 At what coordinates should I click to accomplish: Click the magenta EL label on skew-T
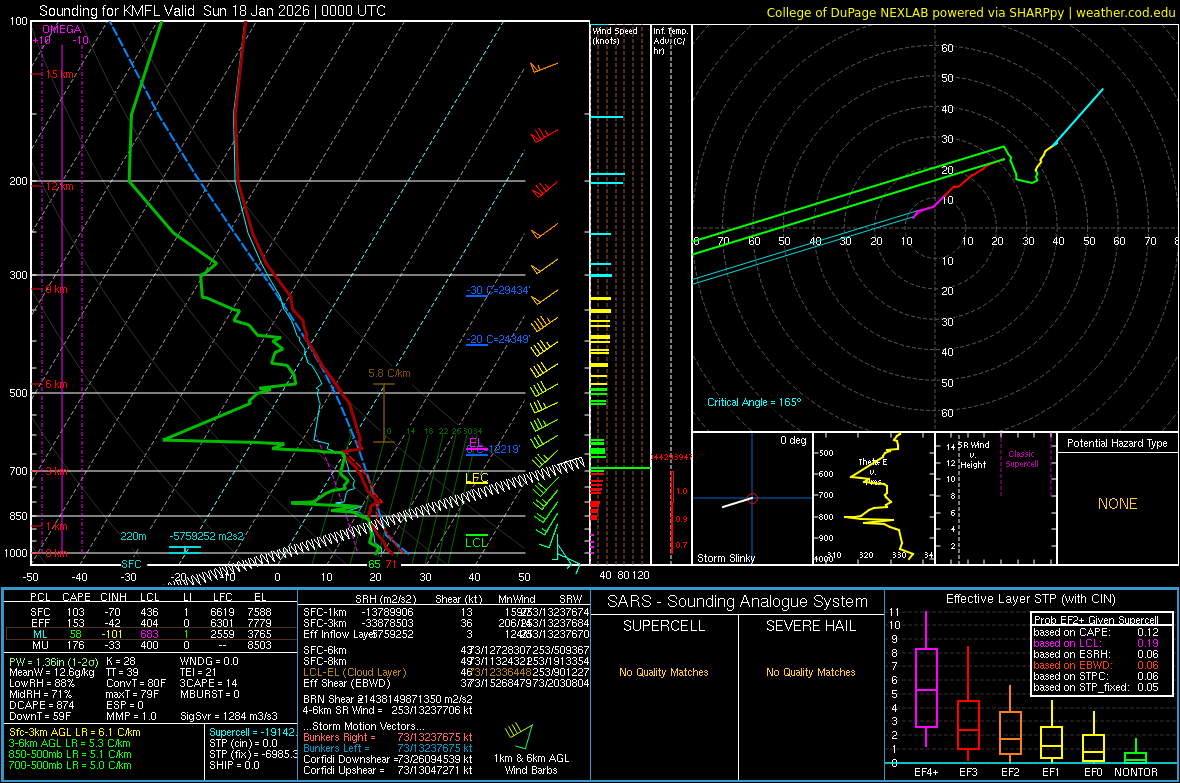476,442
